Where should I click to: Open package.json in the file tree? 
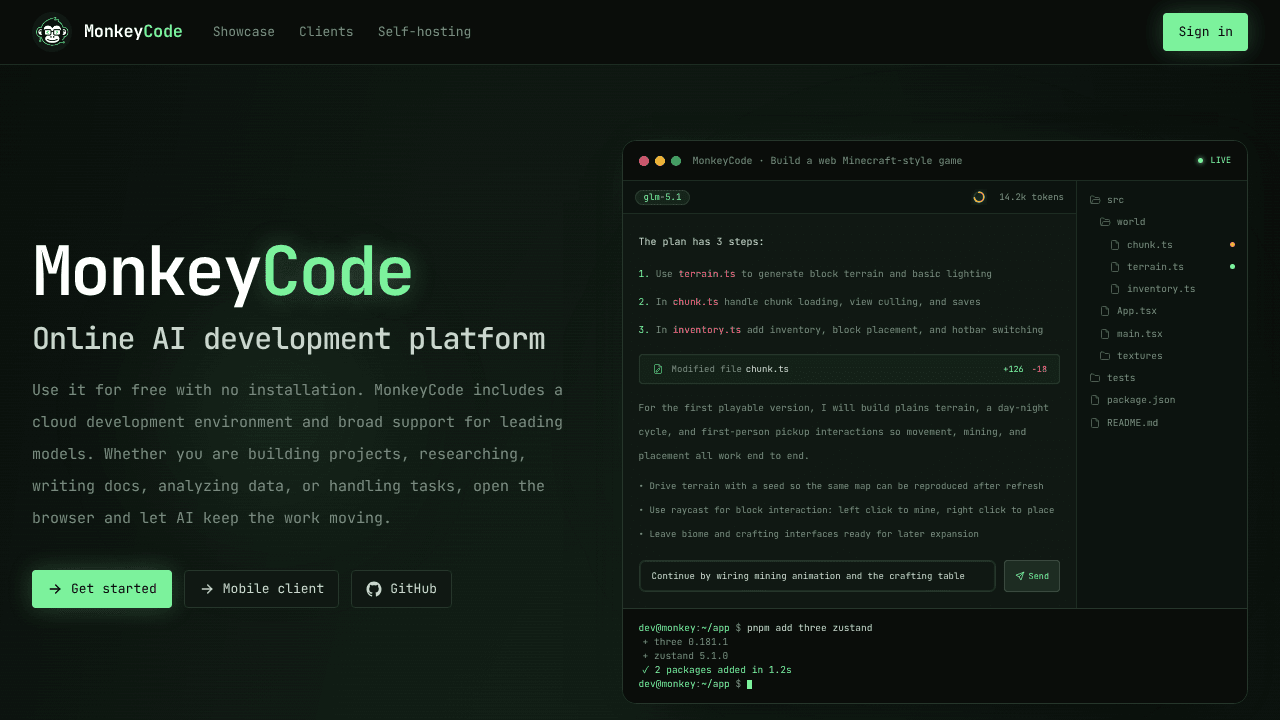click(x=1162, y=400)
